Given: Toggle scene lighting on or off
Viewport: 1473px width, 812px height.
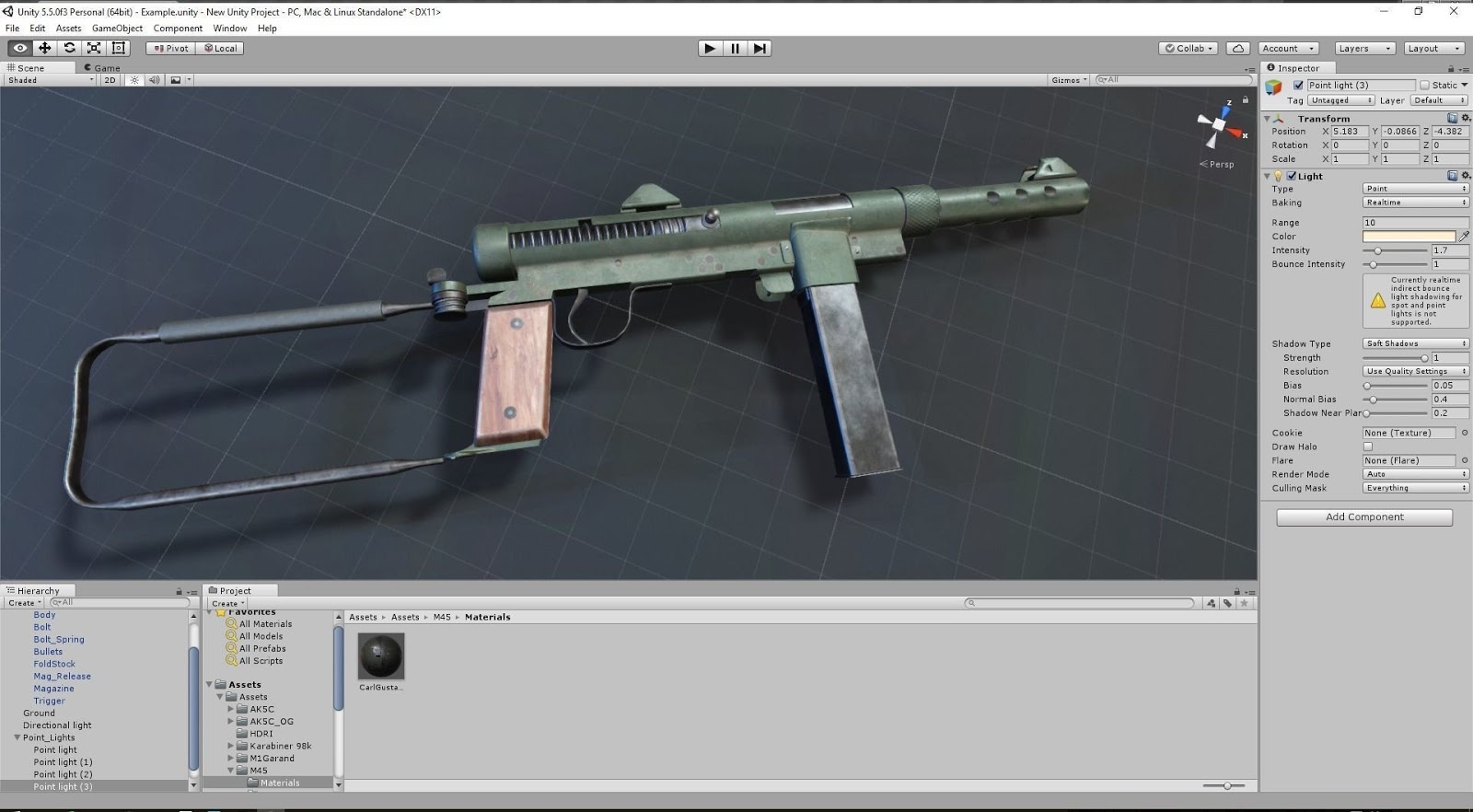Looking at the screenshot, I should [x=134, y=80].
